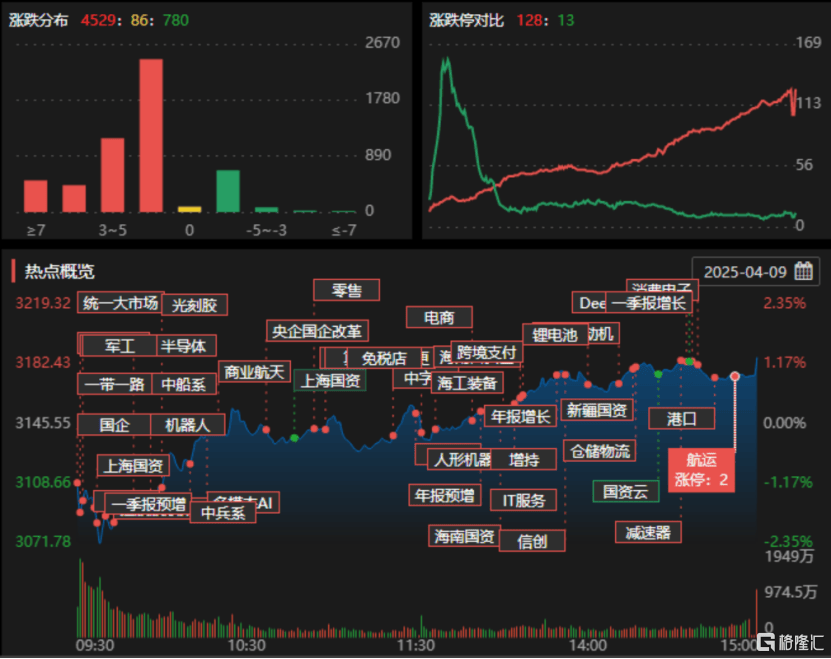The image size is (831, 659).
Task: Click the orange bullet icon beside 热点概览
Action: 12,270
